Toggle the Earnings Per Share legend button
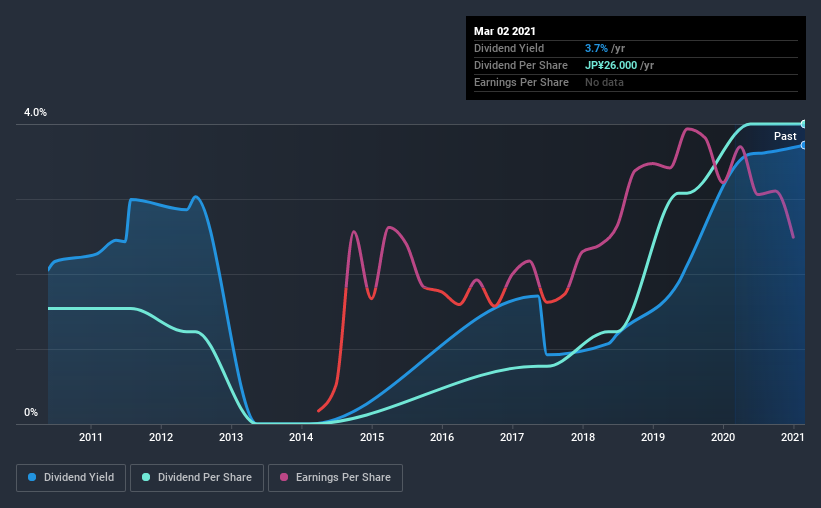The width and height of the screenshot is (821, 508). pos(335,478)
